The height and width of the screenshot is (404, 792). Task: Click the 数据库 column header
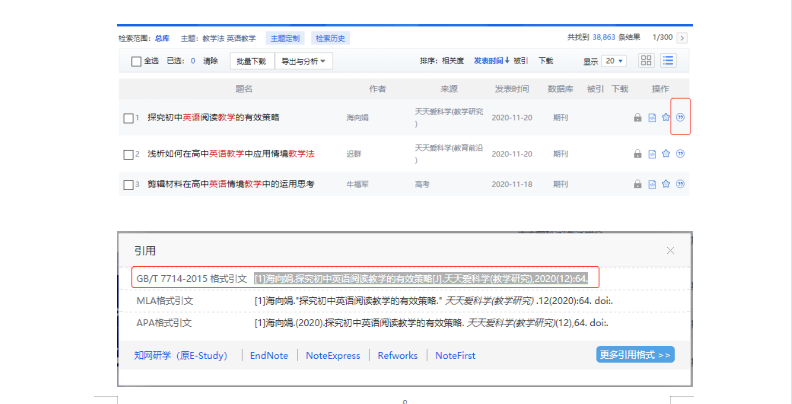(x=561, y=89)
